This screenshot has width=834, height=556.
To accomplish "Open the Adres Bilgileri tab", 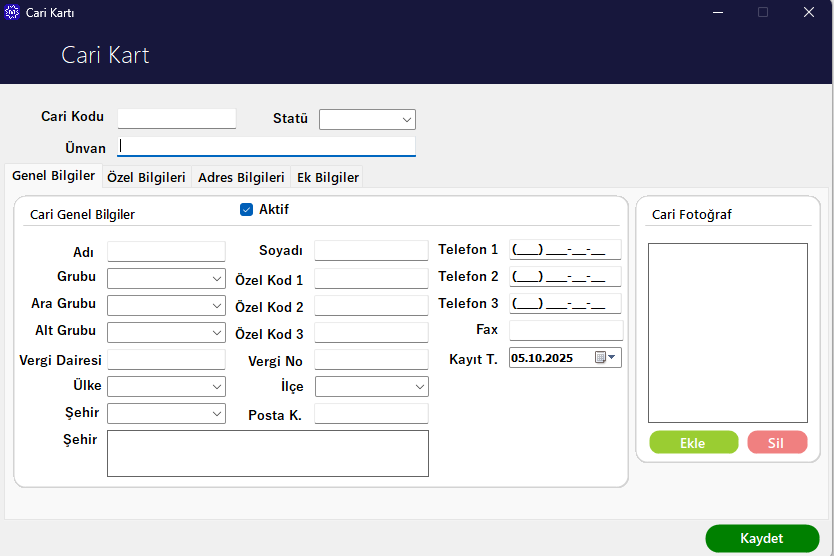I will coord(241,177).
